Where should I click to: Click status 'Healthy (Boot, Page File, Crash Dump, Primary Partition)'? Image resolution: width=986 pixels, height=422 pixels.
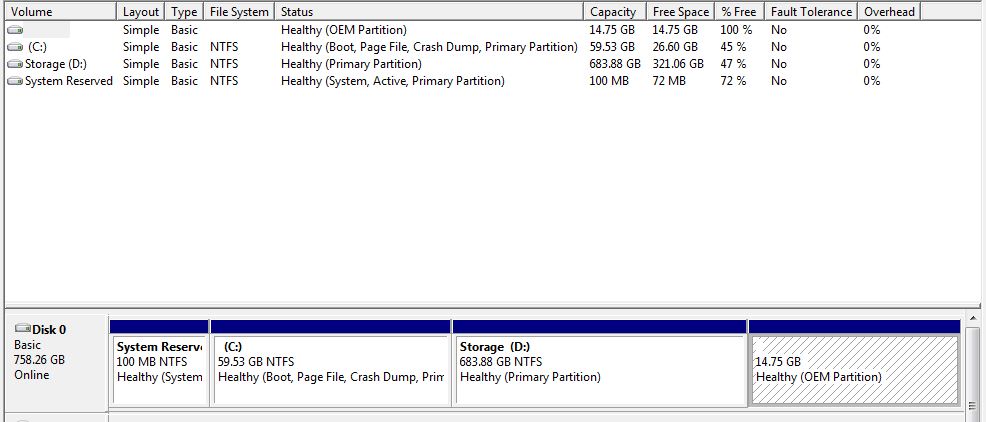(429, 47)
